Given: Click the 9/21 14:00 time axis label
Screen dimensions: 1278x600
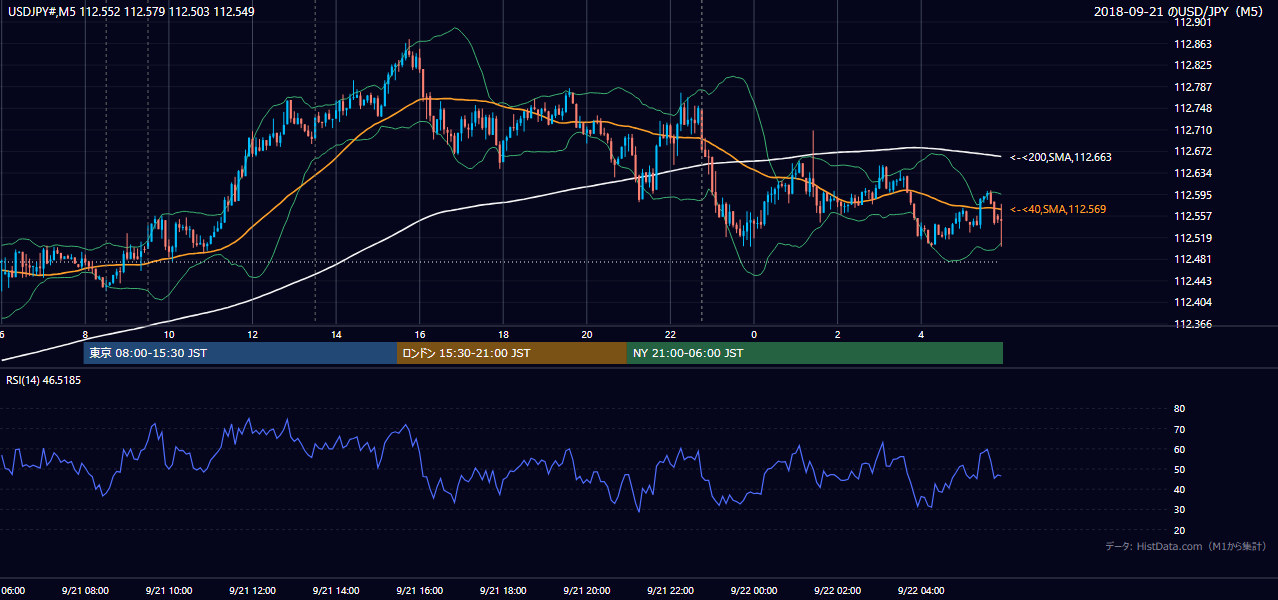Looking at the screenshot, I should pyautogui.click(x=336, y=591).
